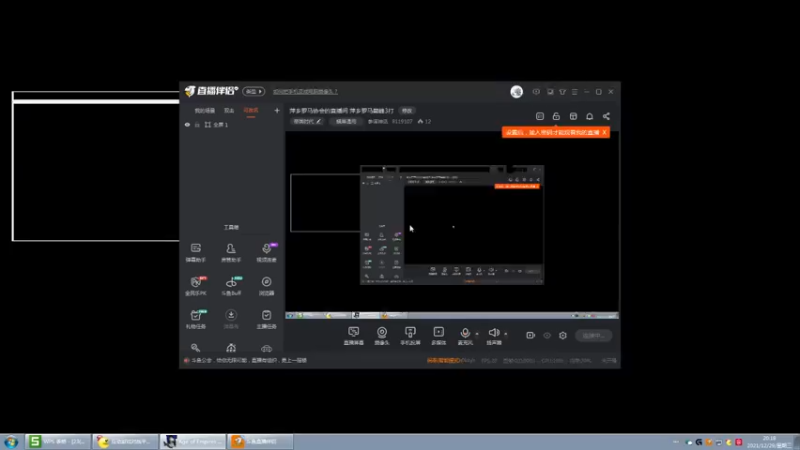Dismiss the orange password tip

[605, 132]
